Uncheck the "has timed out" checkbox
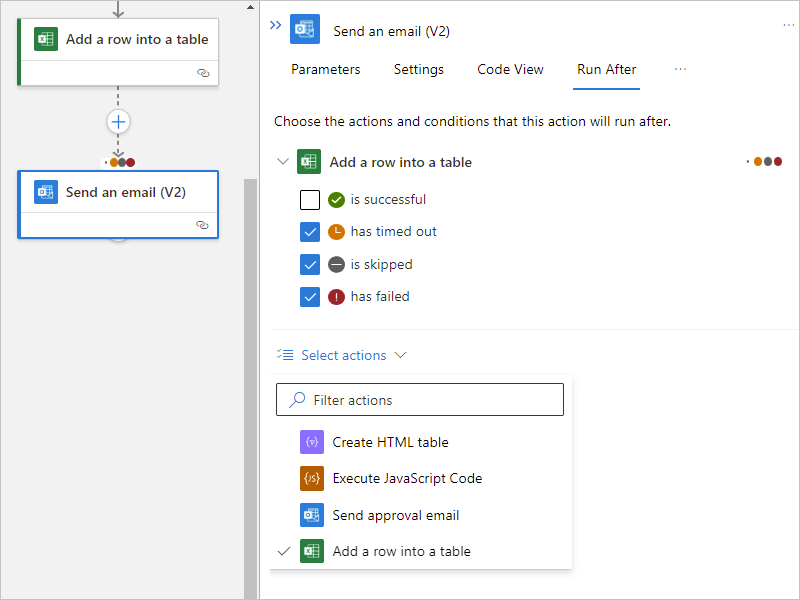800x600 pixels. pos(310,232)
